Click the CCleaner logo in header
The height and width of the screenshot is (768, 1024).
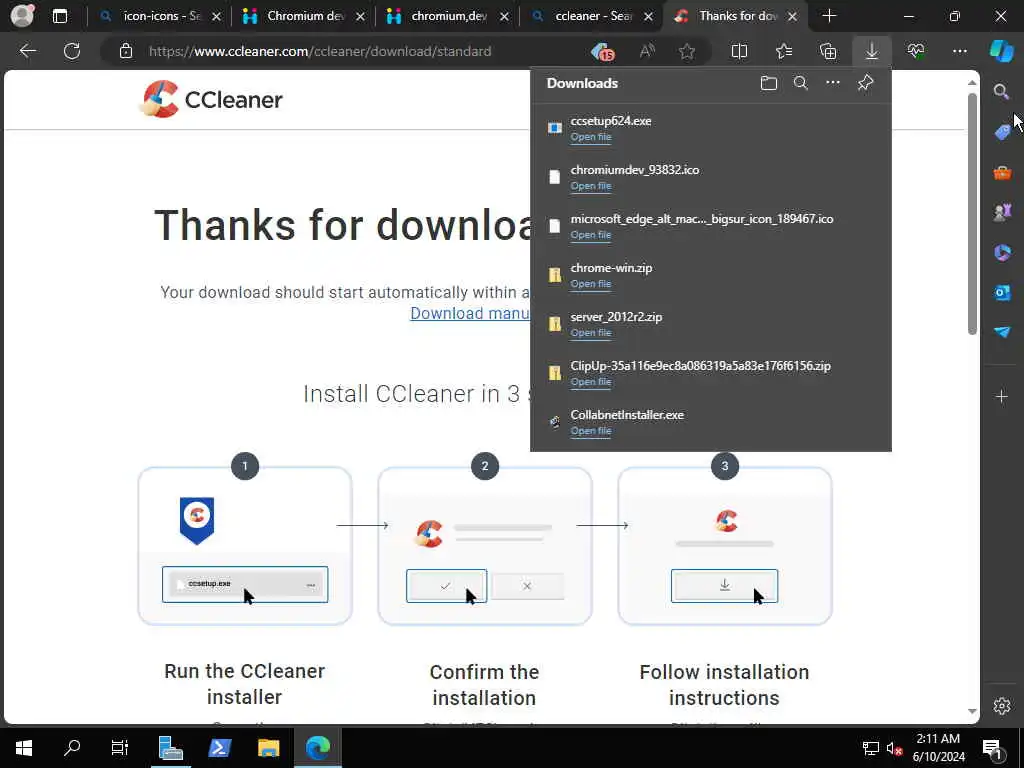(x=212, y=99)
